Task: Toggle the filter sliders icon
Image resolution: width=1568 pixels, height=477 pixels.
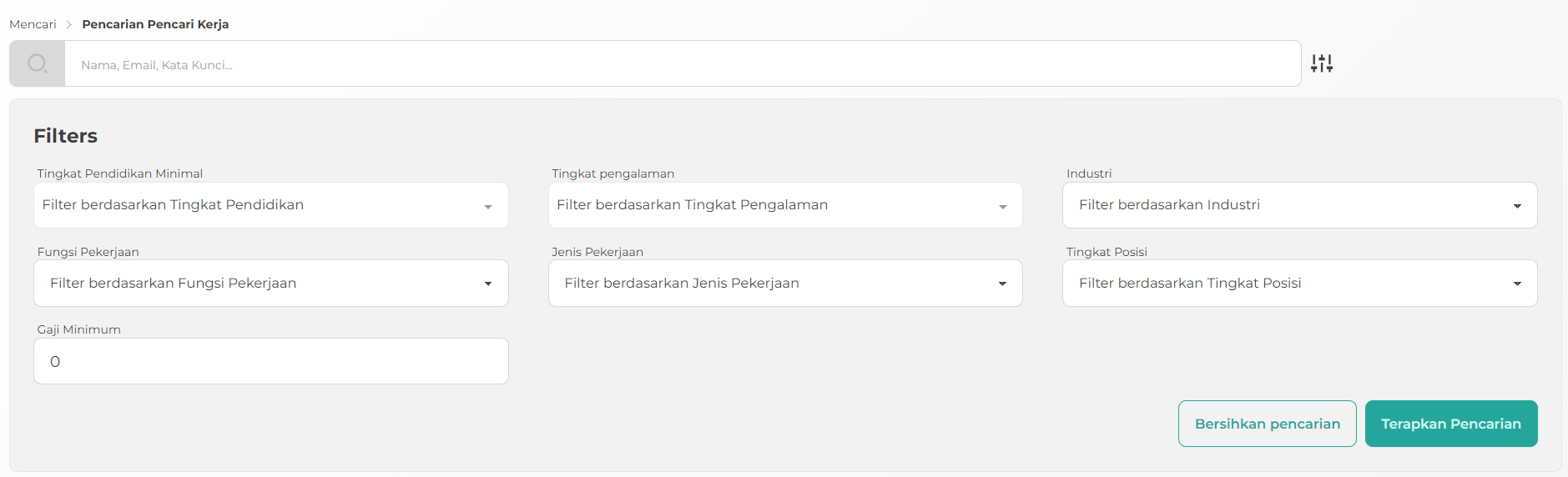Action: point(1322,63)
